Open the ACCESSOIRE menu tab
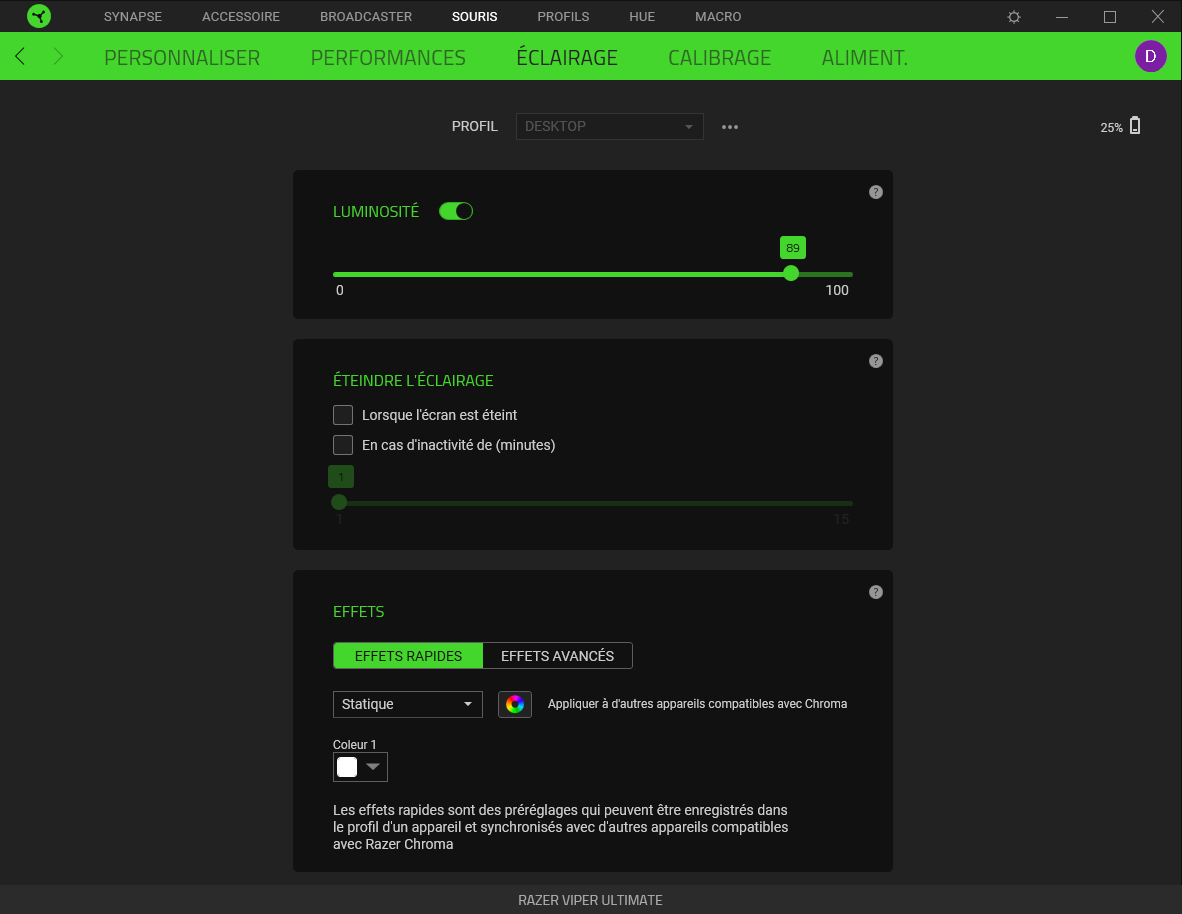1182x914 pixels. pos(240,17)
